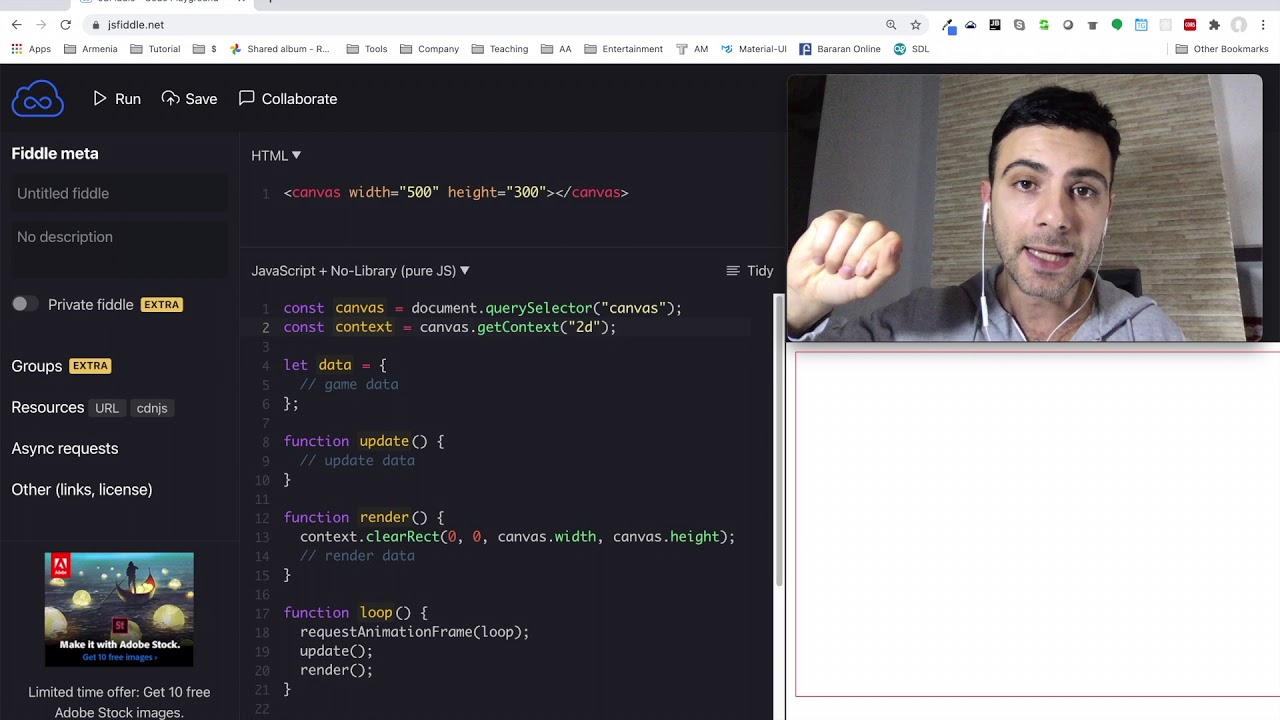Image resolution: width=1280 pixels, height=720 pixels.
Task: Open the Company bookmarks folder
Action: tap(429, 49)
